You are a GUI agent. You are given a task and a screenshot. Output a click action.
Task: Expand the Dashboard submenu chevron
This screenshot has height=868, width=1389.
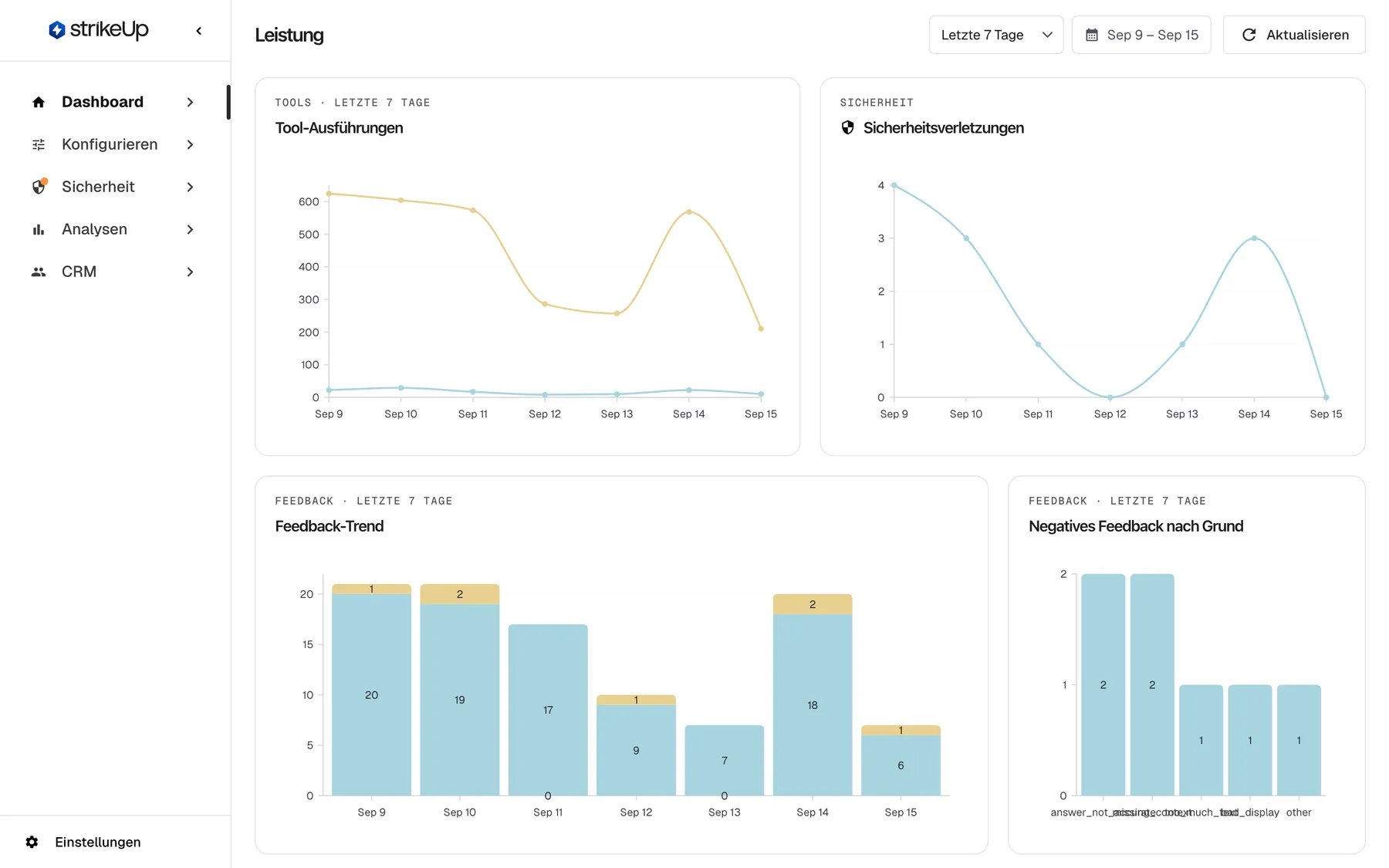tap(190, 102)
